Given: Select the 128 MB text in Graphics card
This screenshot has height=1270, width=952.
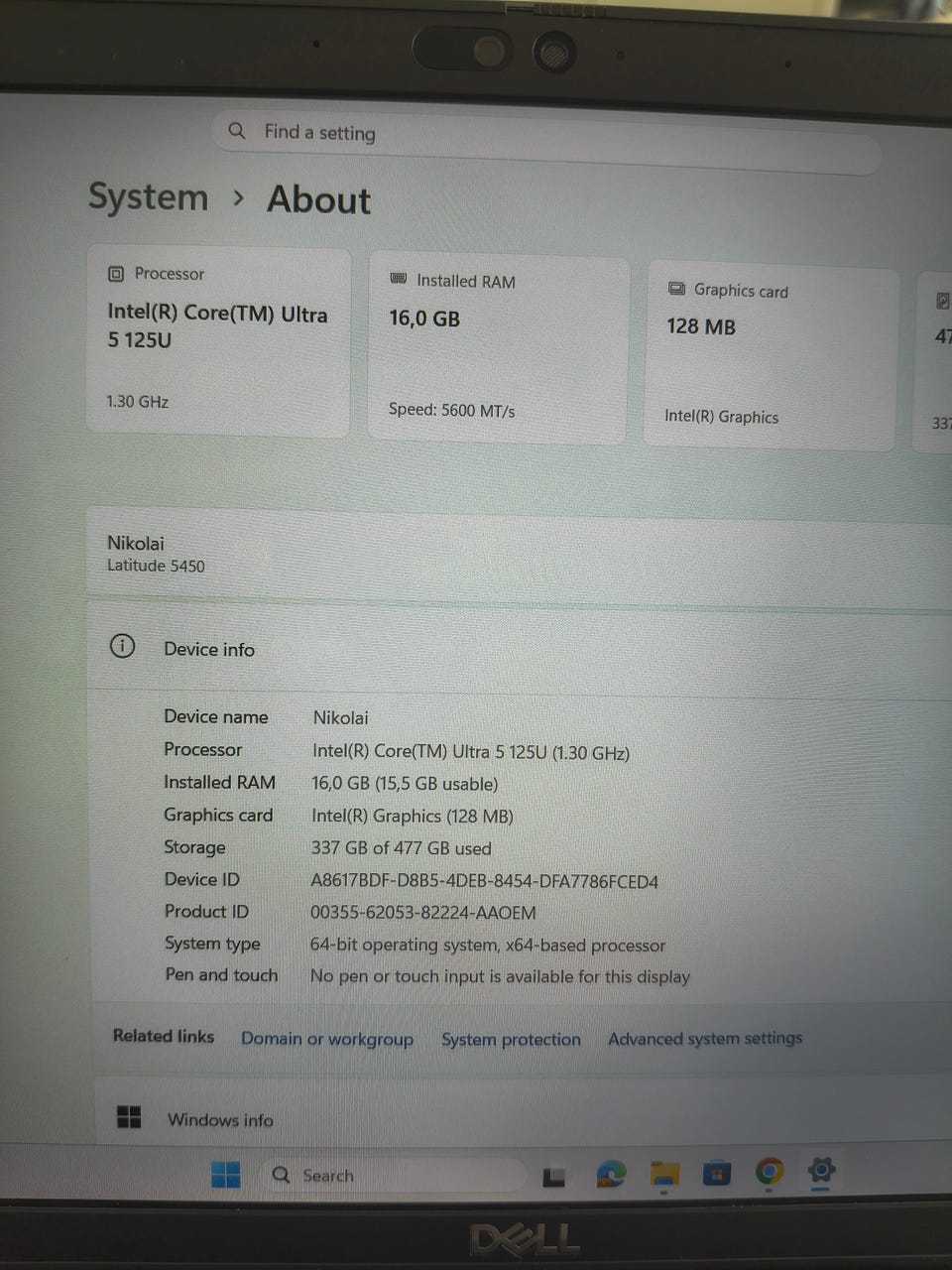Looking at the screenshot, I should (701, 326).
